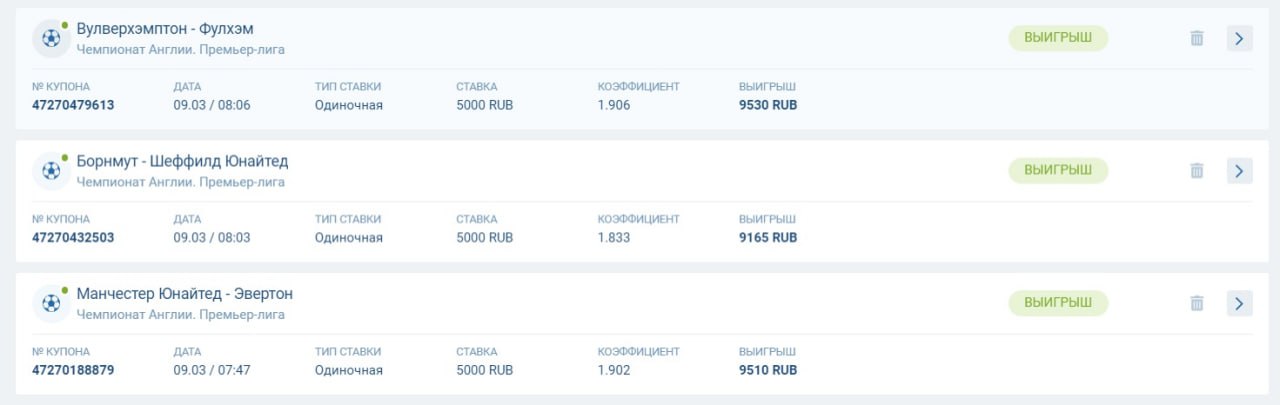
Task: Expand the Борнмут - Шеффилд Юнайтед bet arrow
Action: click(x=1239, y=171)
